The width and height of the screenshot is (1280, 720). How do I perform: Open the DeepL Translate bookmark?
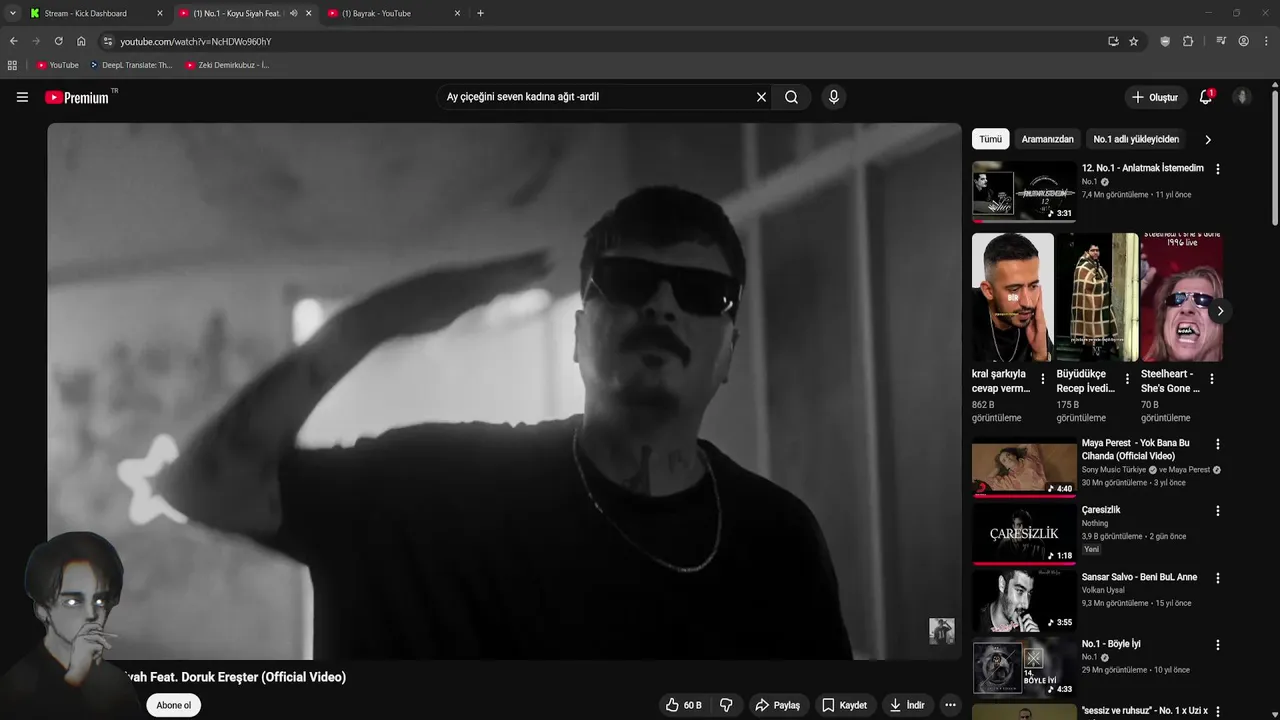[131, 65]
